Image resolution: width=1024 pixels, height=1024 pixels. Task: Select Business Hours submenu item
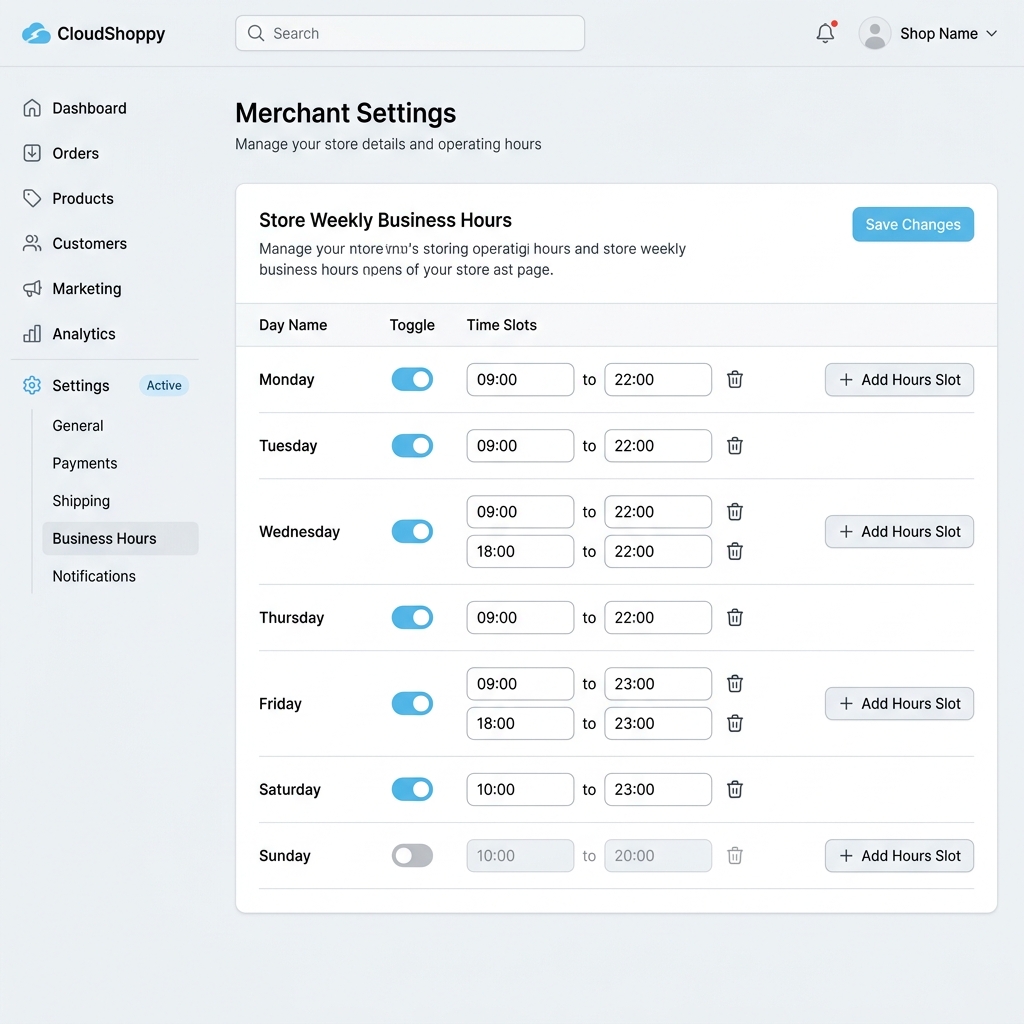pos(120,538)
